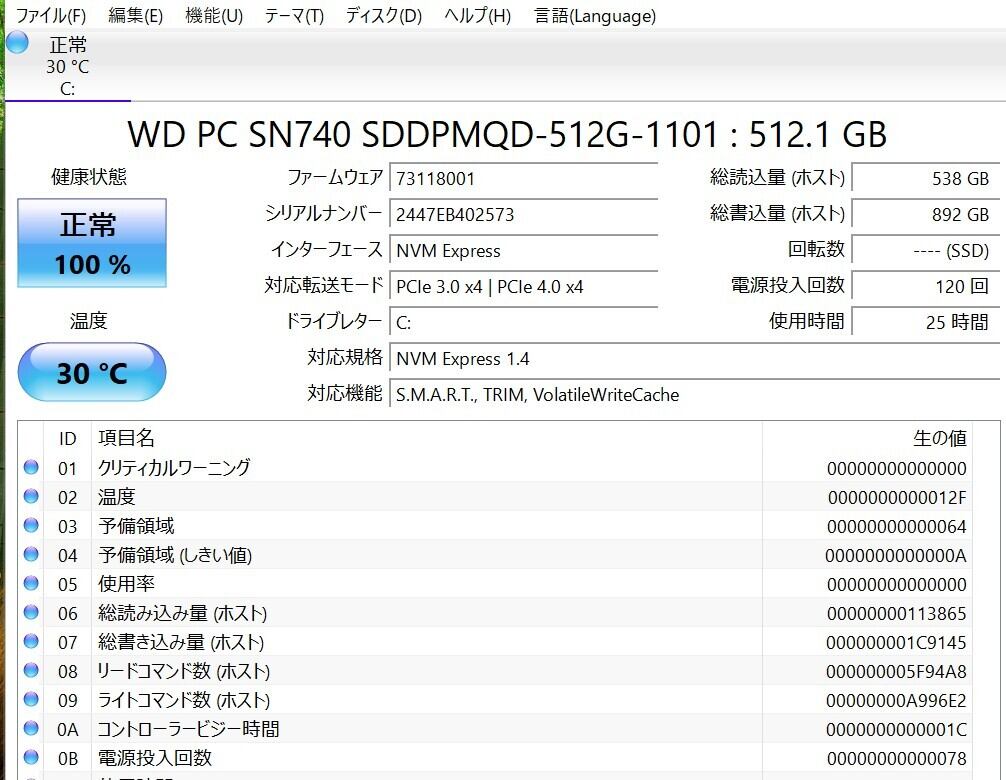Click the ファームウェア value field 73118001
The width and height of the screenshot is (1006, 780).
coord(523,179)
